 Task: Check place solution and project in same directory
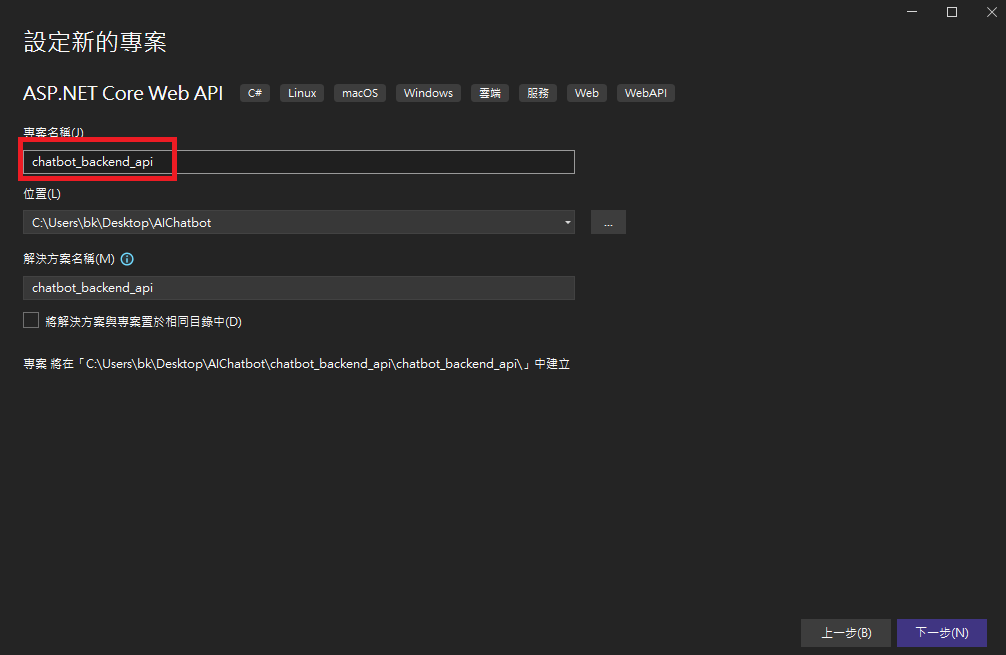pyautogui.click(x=31, y=320)
